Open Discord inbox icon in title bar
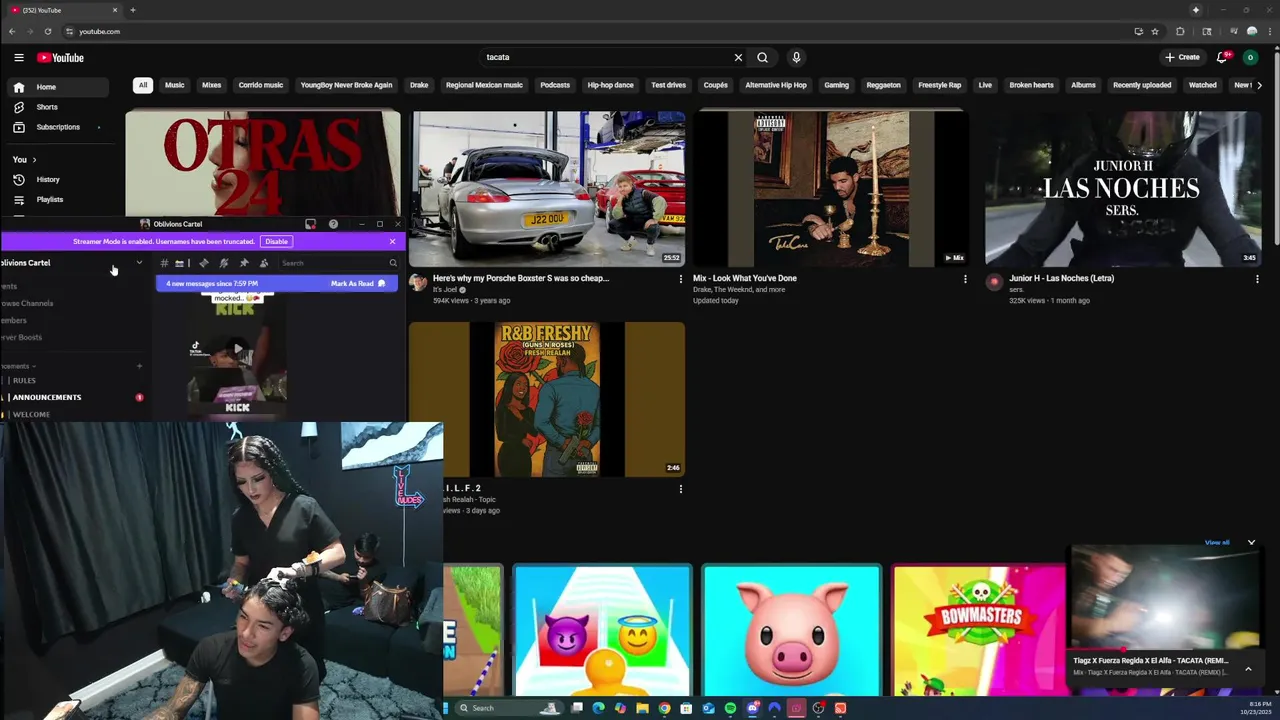This screenshot has width=1280, height=720. (310, 224)
